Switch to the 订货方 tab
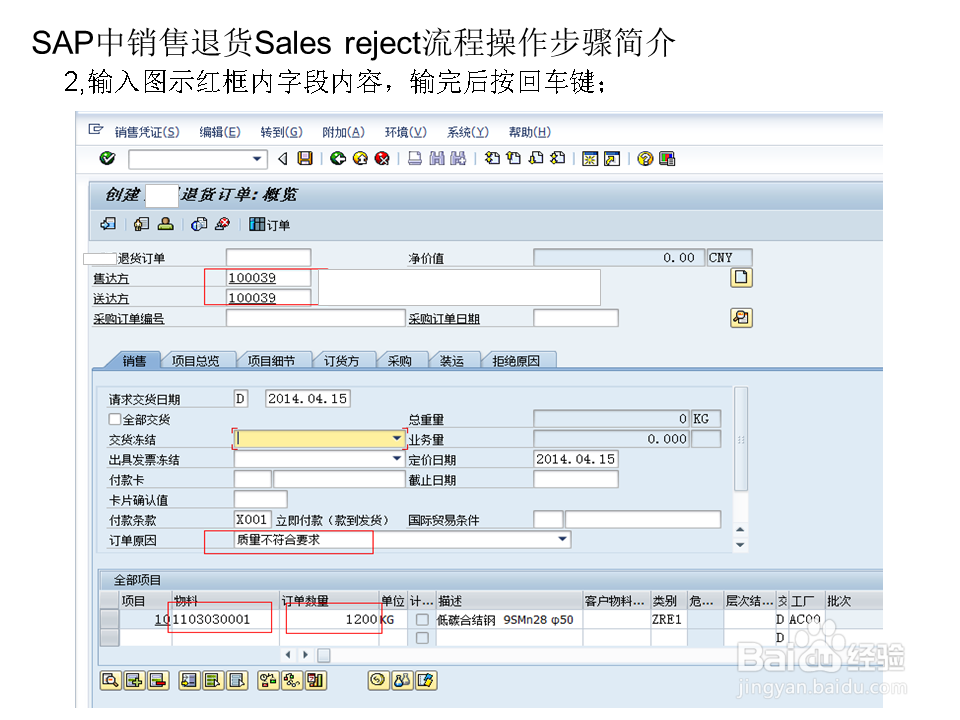This screenshot has width=960, height=720. tap(342, 361)
